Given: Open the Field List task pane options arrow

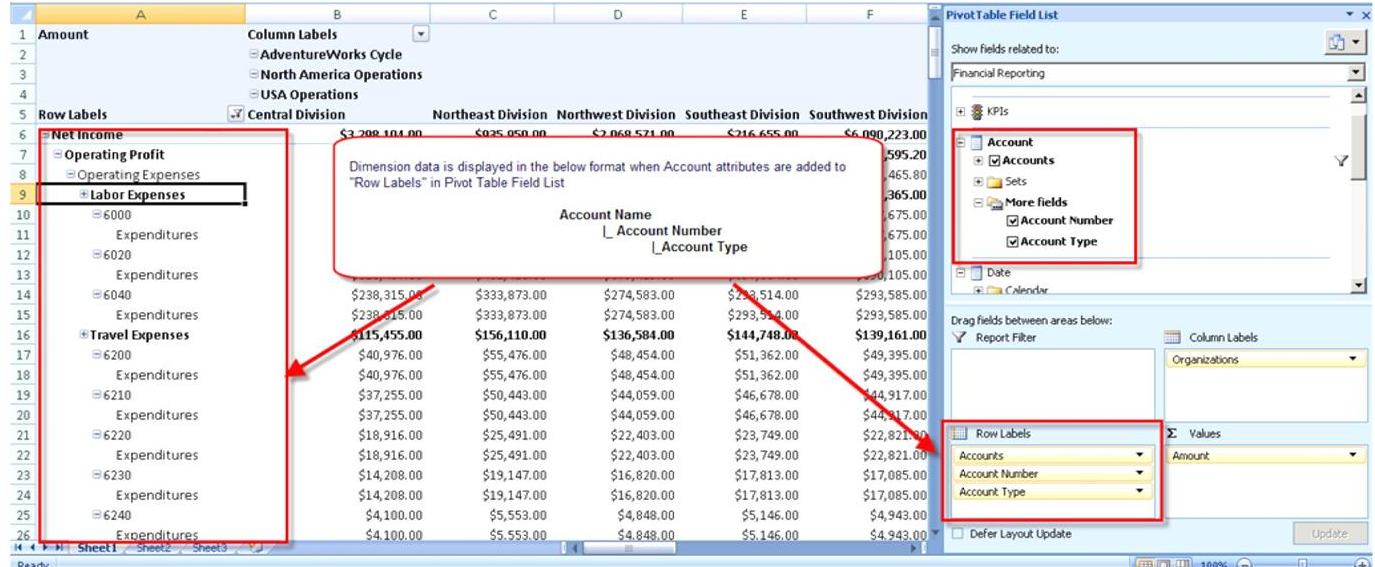Looking at the screenshot, I should pos(1351,15).
